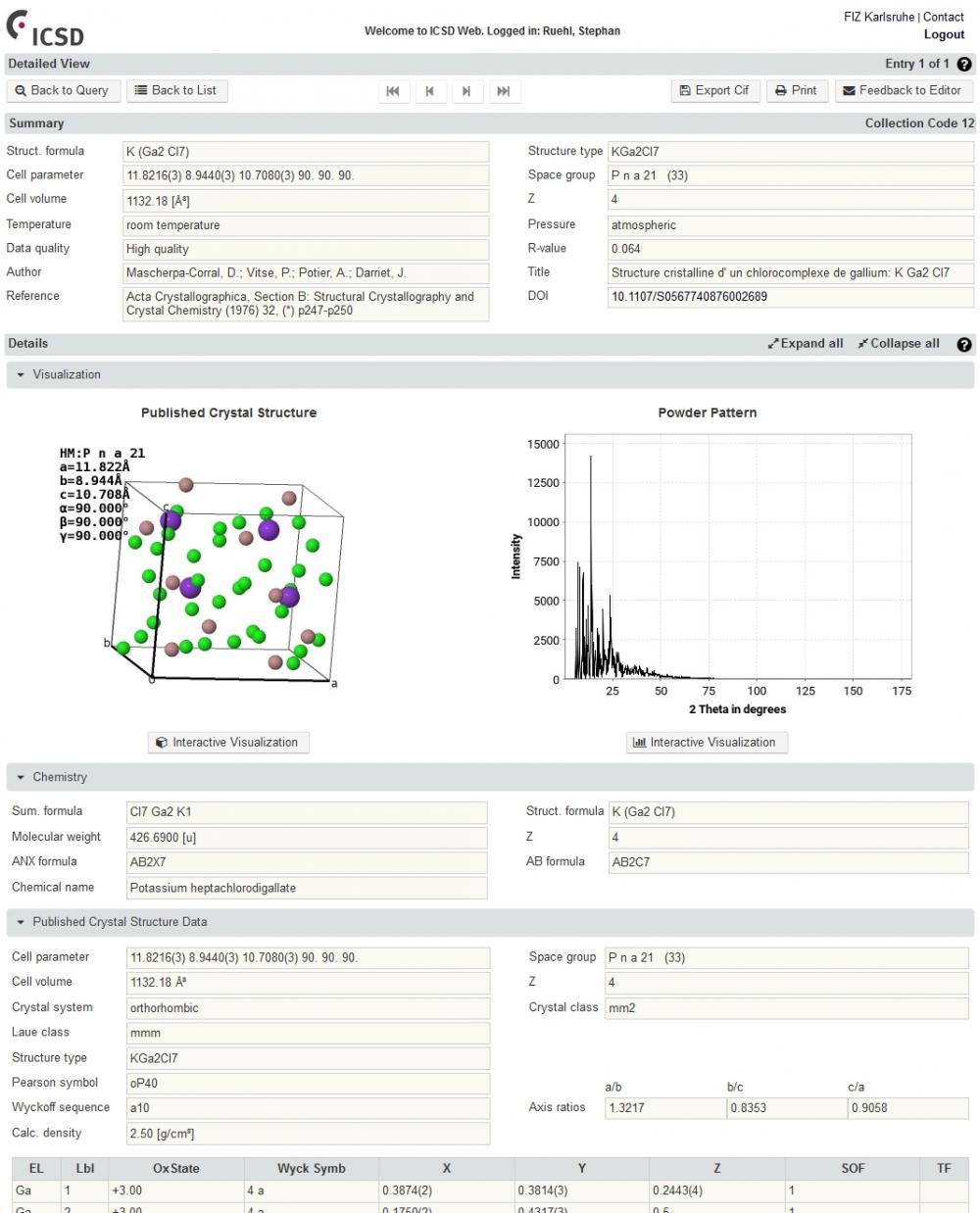Jump to the last entry navigation icon
980x1213 pixels.
[x=504, y=91]
